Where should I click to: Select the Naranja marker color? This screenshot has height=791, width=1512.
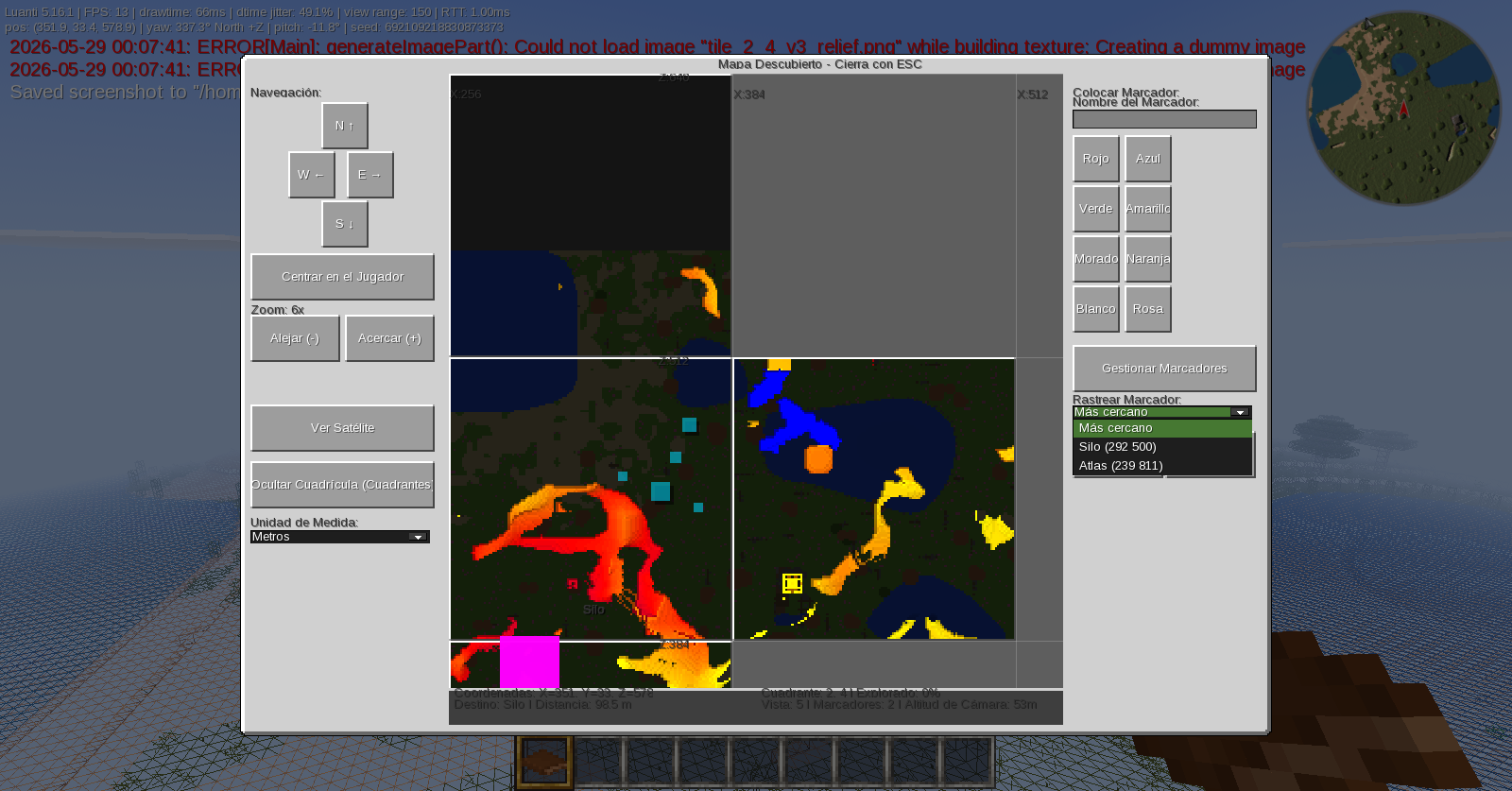[1148, 259]
